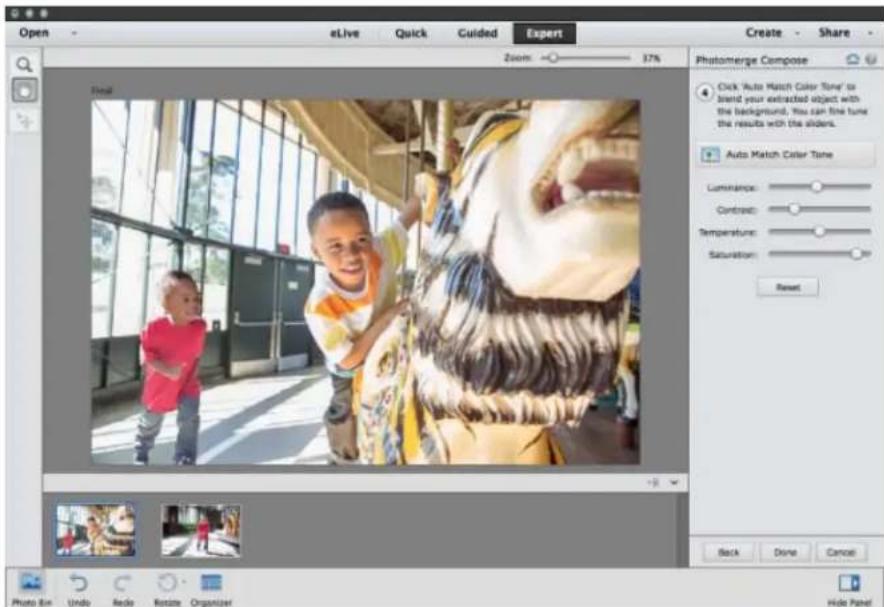Click the guided edit Home icon

pos(851,57)
